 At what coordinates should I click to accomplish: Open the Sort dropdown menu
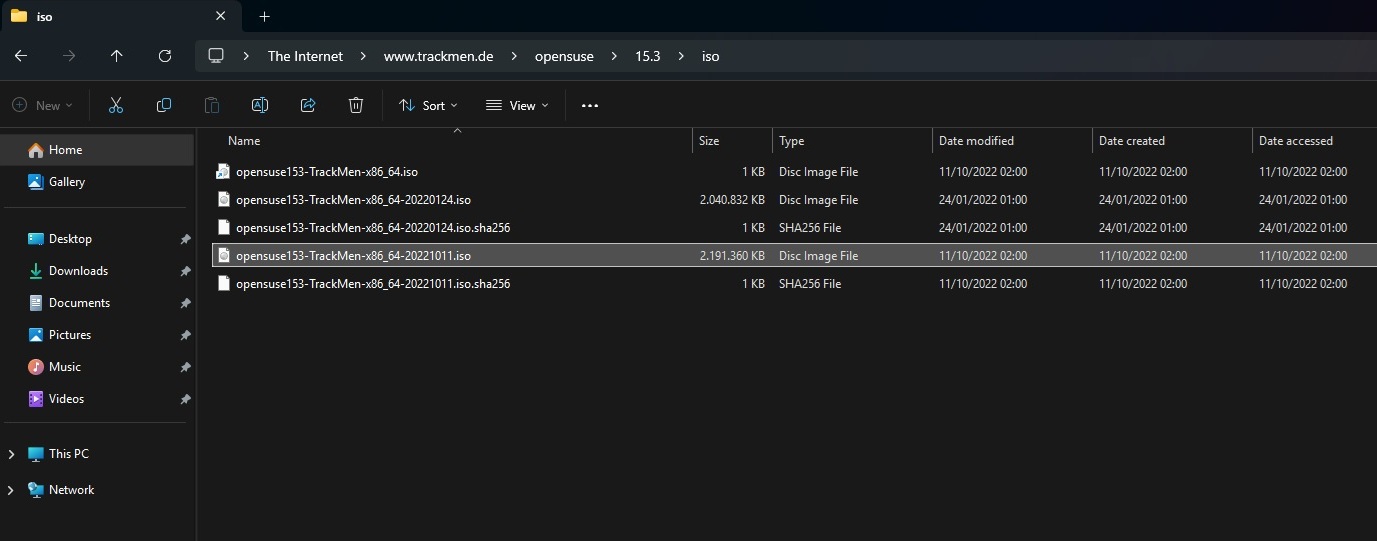pyautogui.click(x=428, y=105)
